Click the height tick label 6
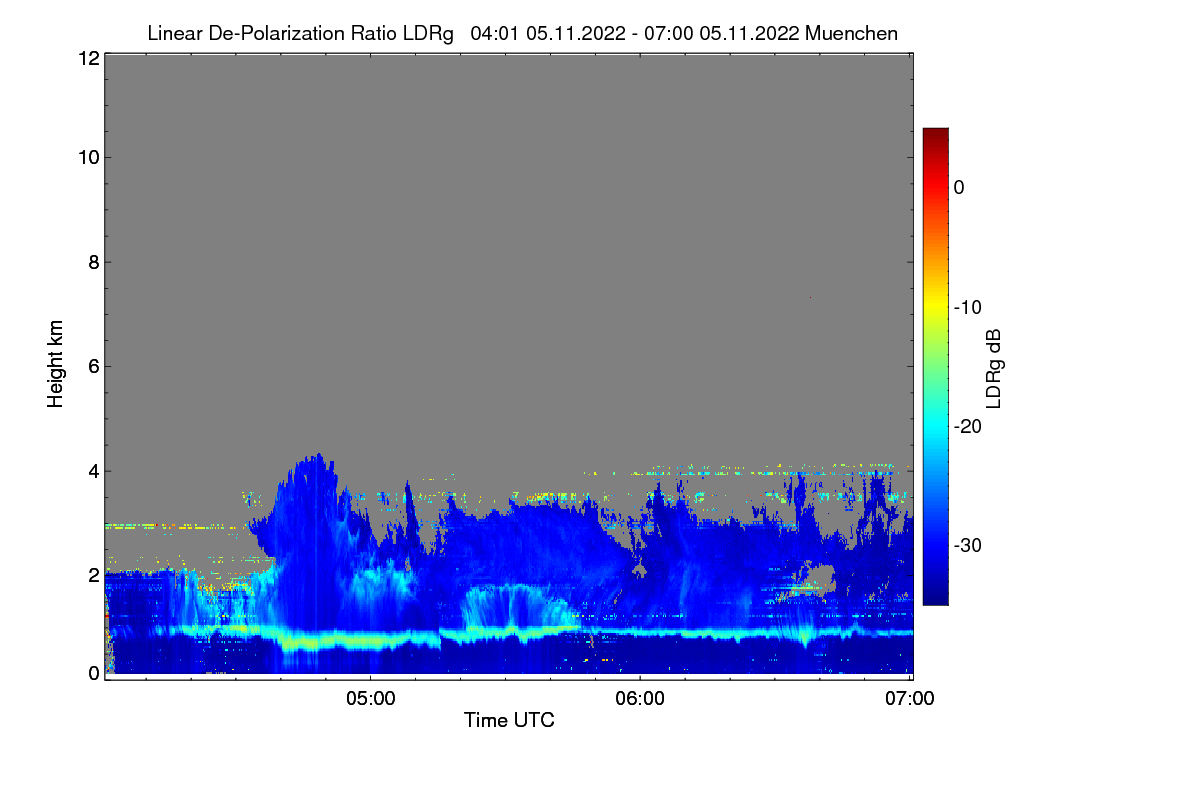Viewport: 1200px width, 800px height. point(93,366)
